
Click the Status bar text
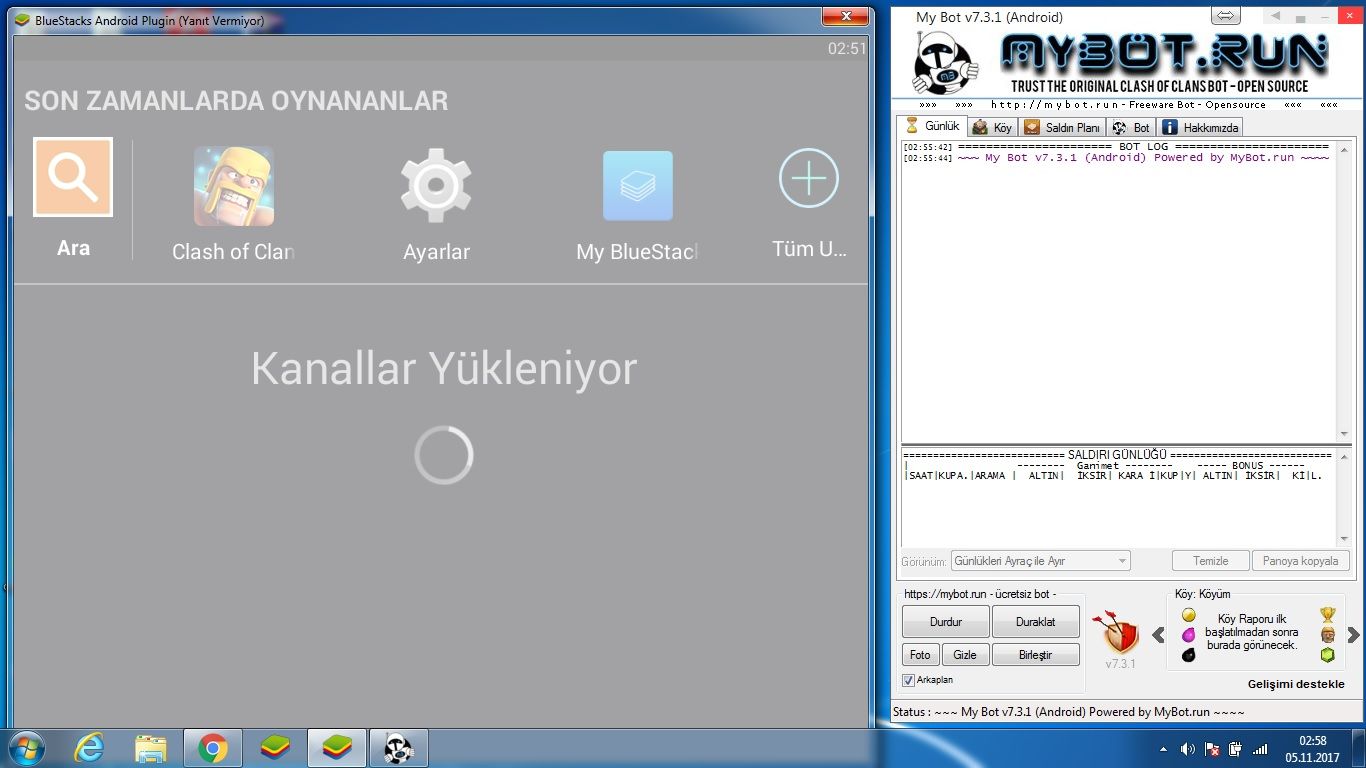pos(1069,712)
